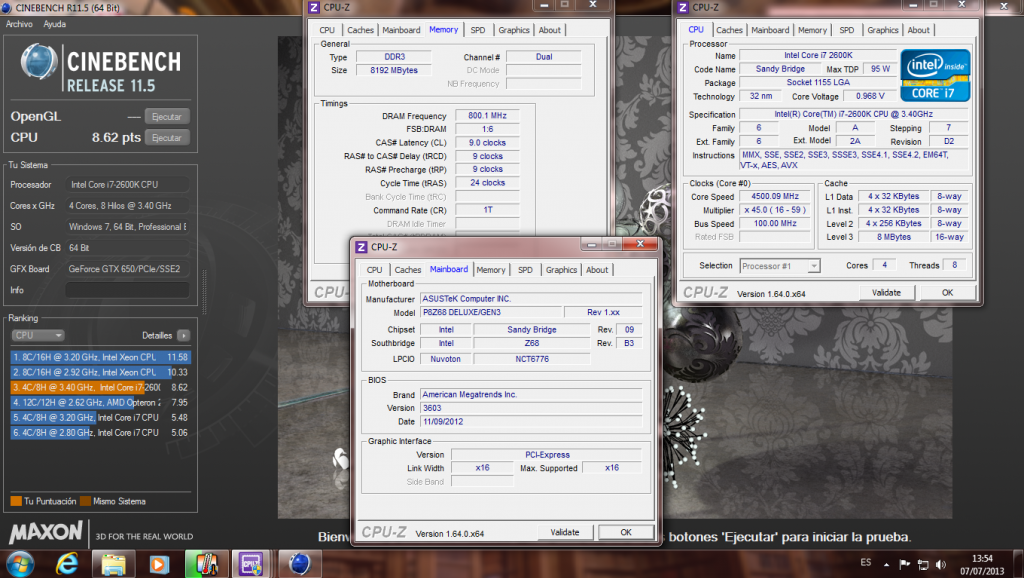This screenshot has width=1024, height=578.
Task: Click the Core Speed 4500.09 MHz value
Action: pyautogui.click(x=775, y=196)
